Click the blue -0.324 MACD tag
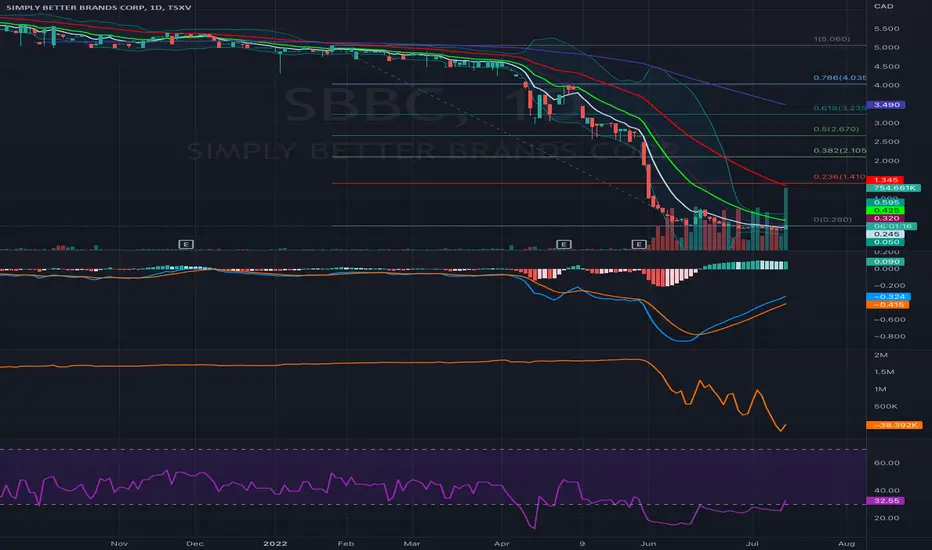 888,296
